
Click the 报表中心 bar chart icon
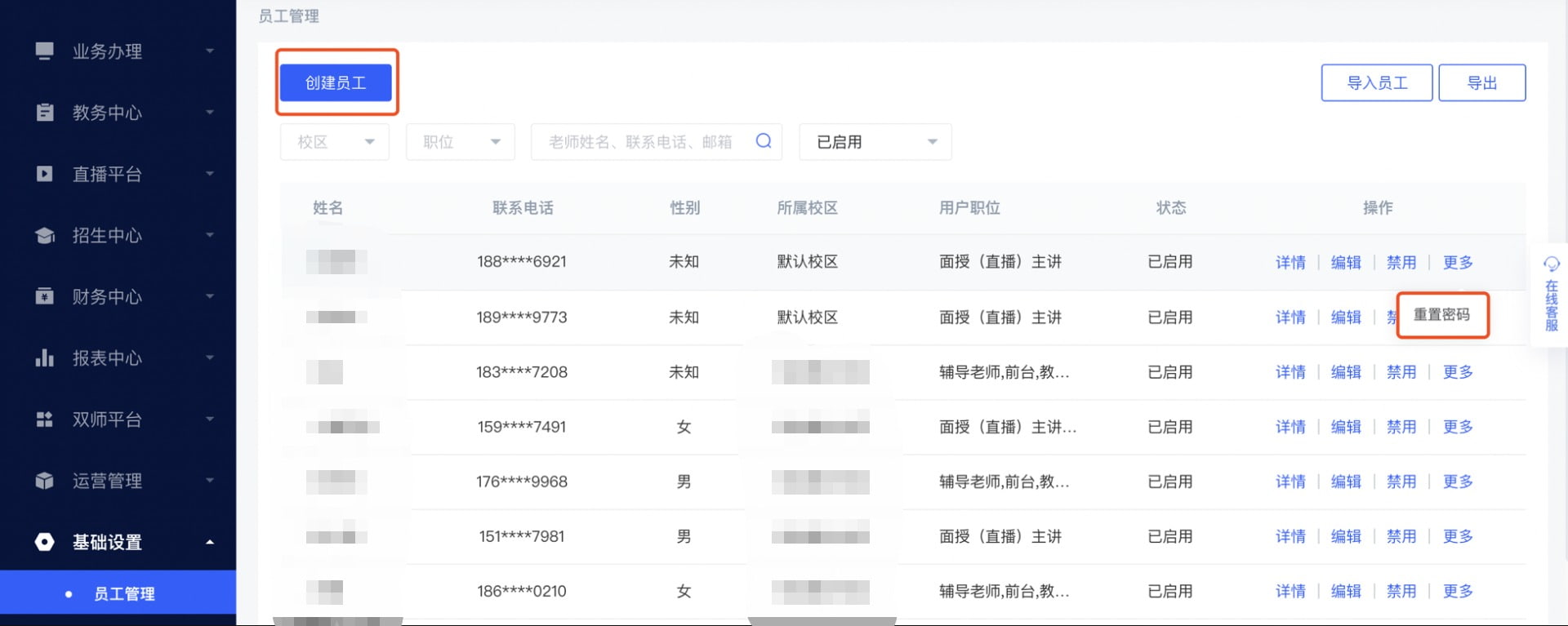[45, 357]
